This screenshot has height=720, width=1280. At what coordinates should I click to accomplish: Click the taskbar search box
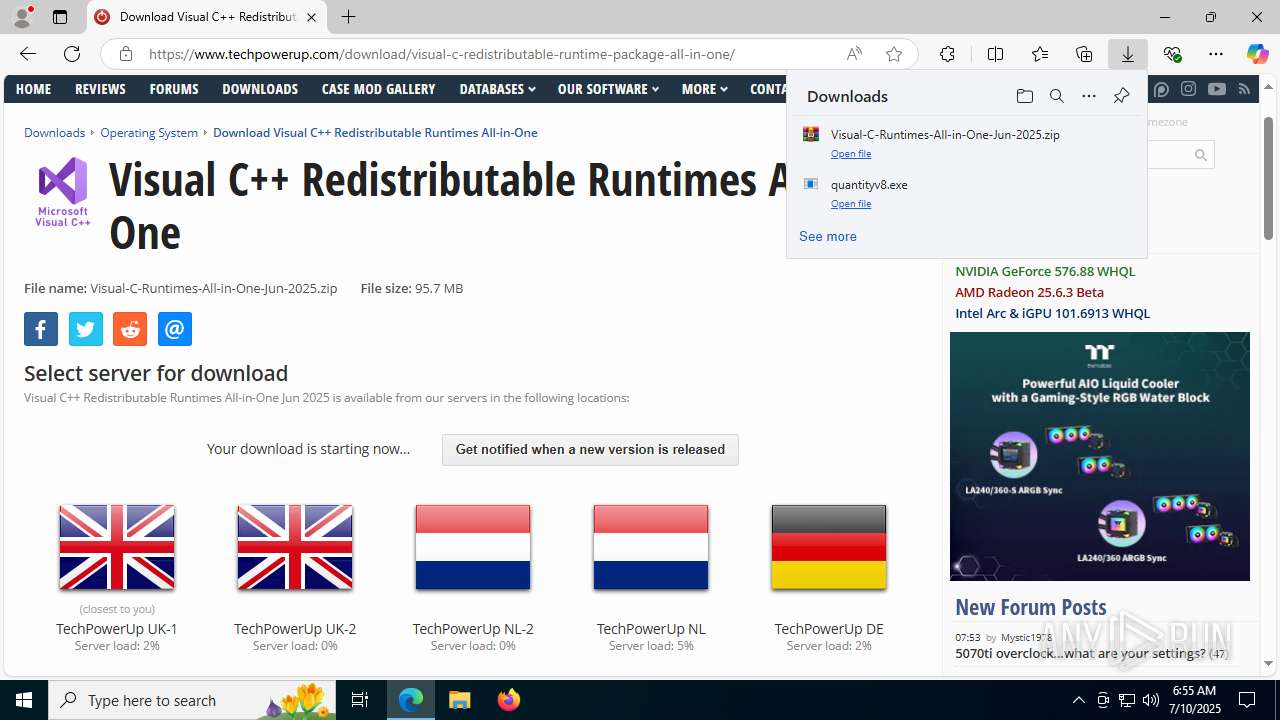(x=193, y=700)
